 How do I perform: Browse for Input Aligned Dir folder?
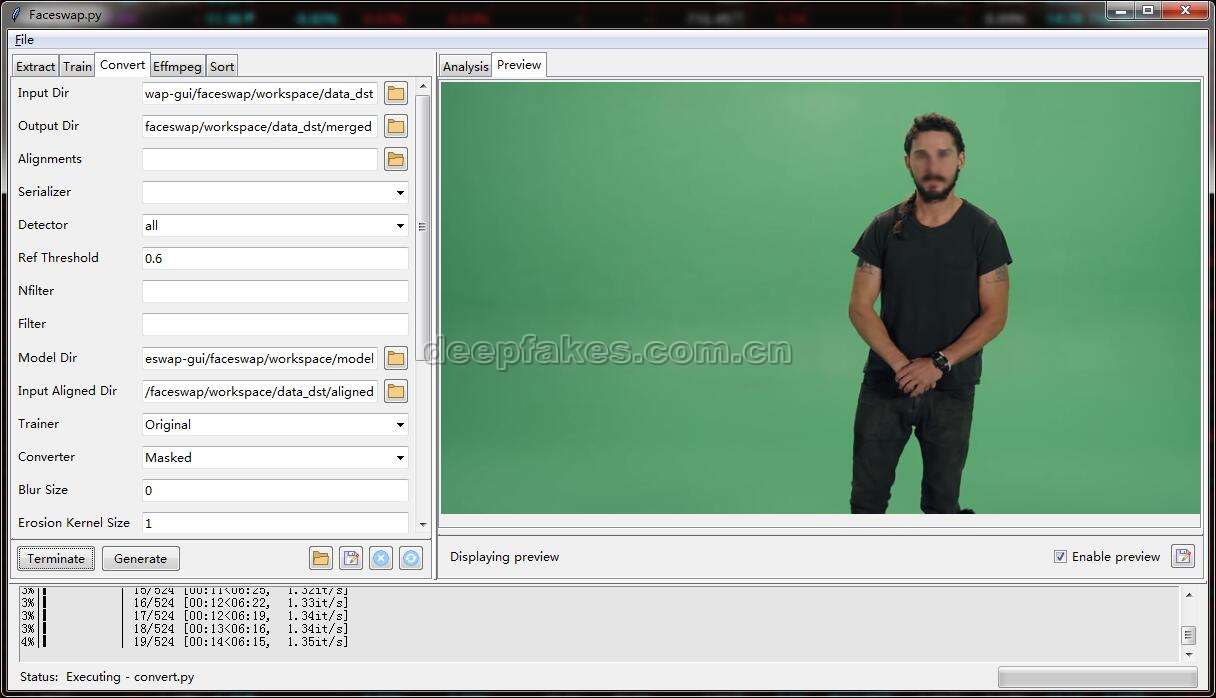(396, 391)
